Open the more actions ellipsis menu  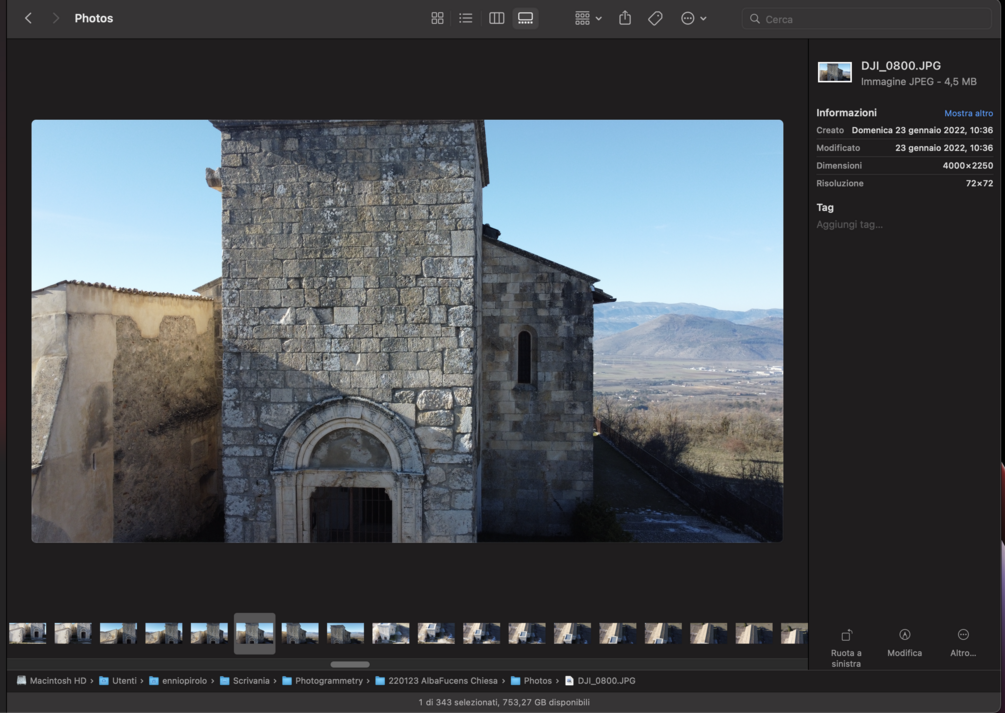click(x=694, y=19)
